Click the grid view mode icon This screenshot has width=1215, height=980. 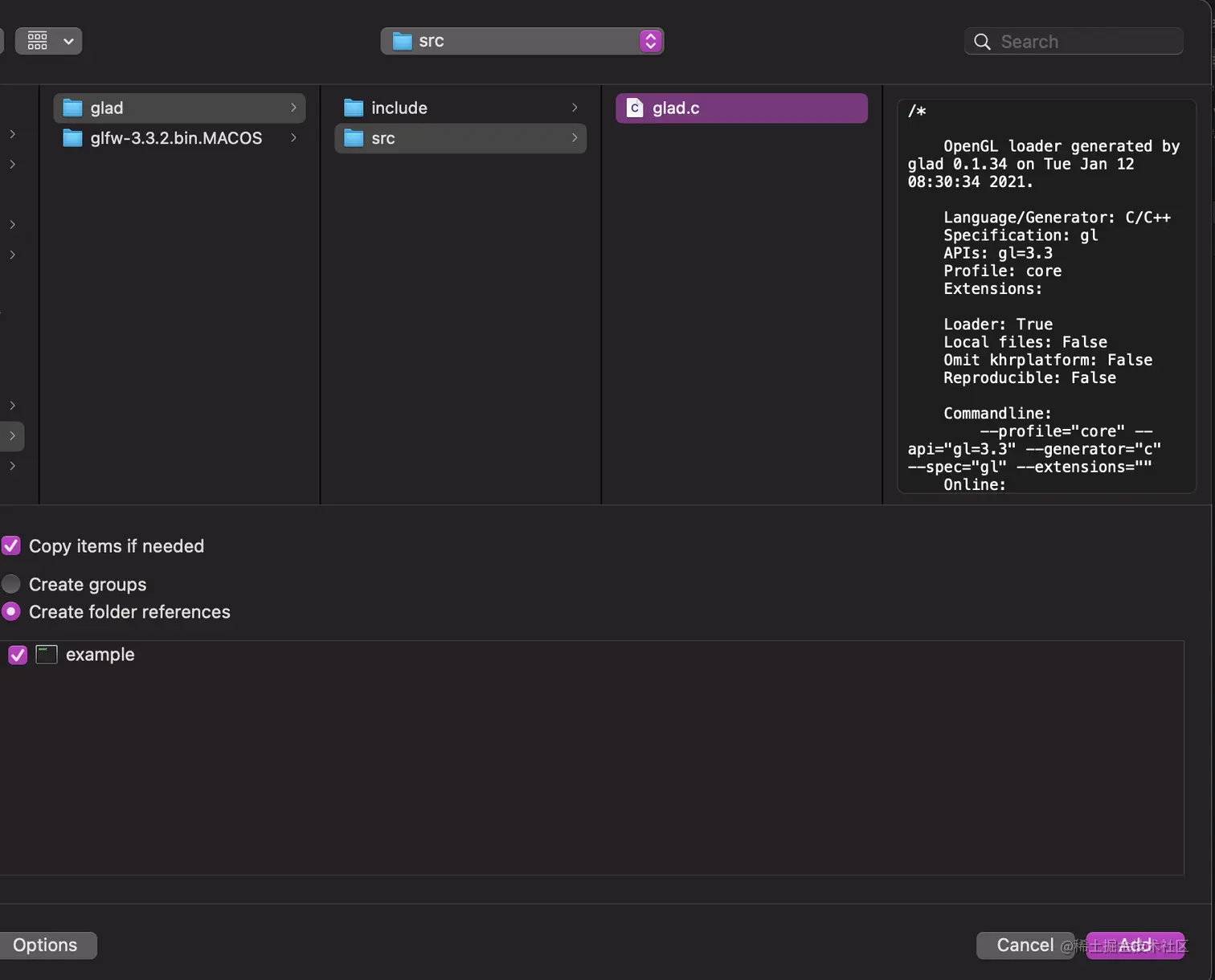pos(37,41)
